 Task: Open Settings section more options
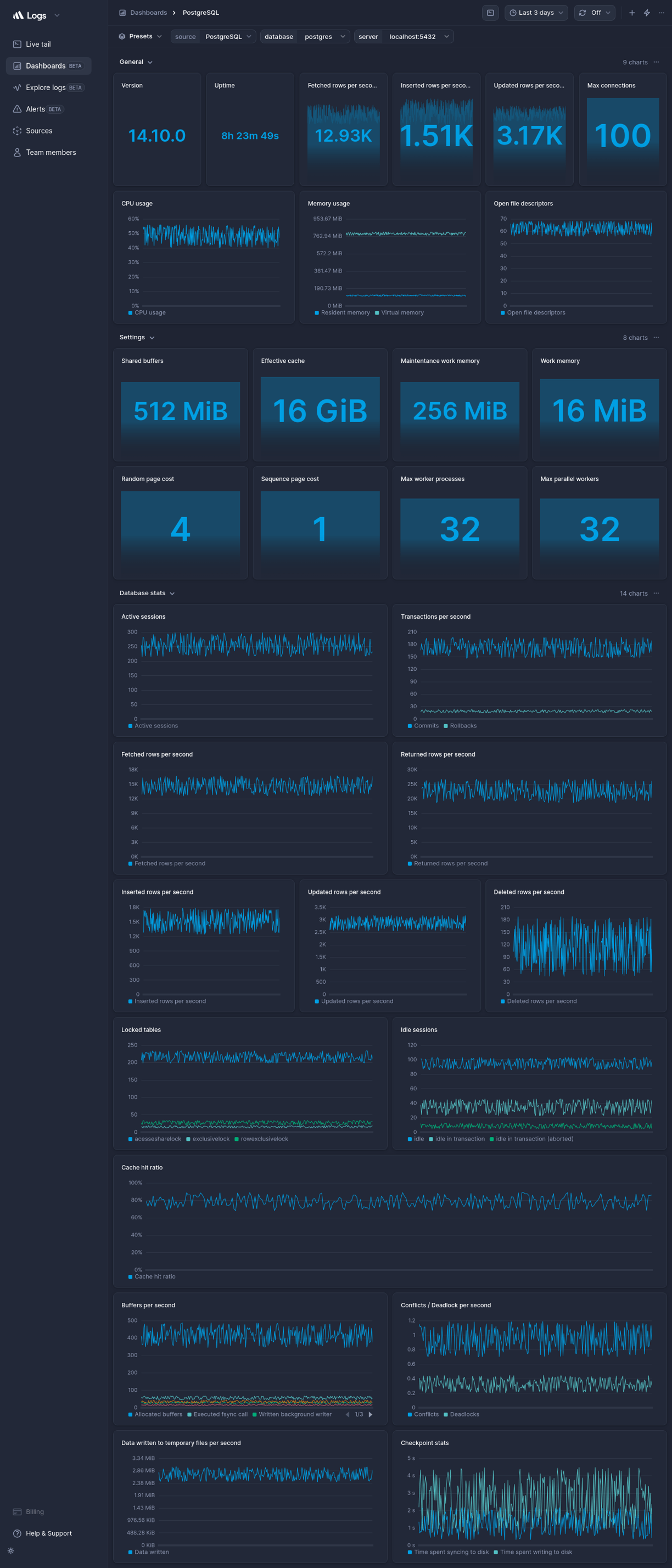(656, 337)
